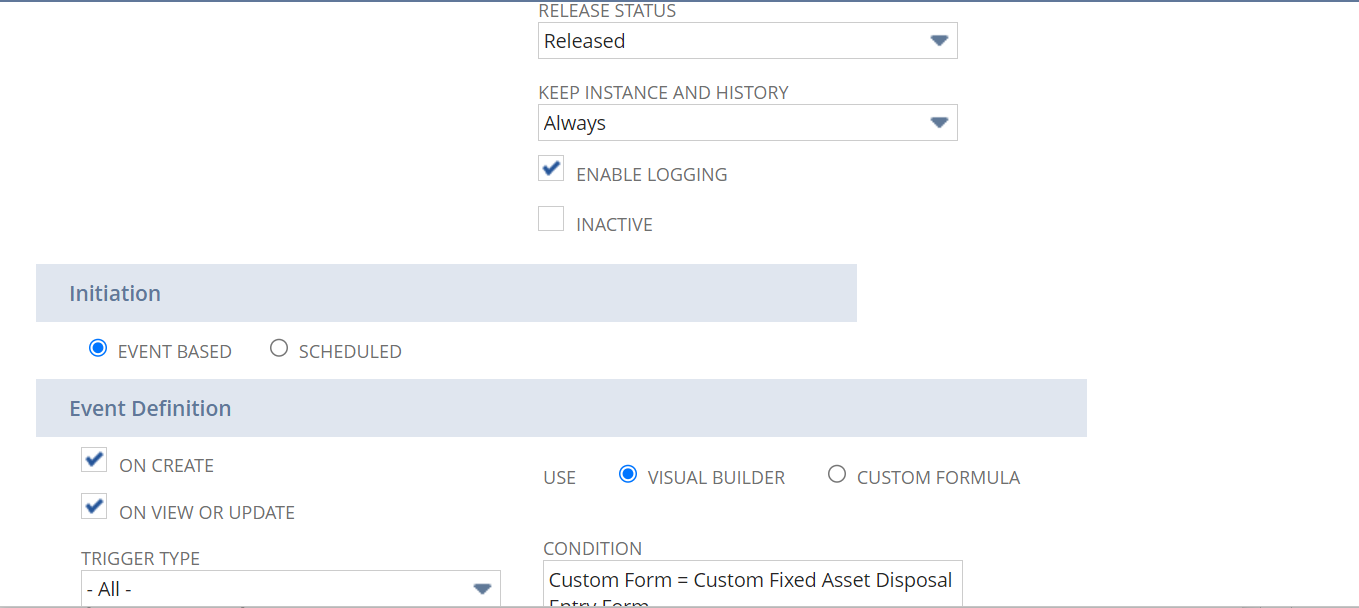Screen dimensions: 1359x608
Task: Click the Condition field label
Action: 592,549
